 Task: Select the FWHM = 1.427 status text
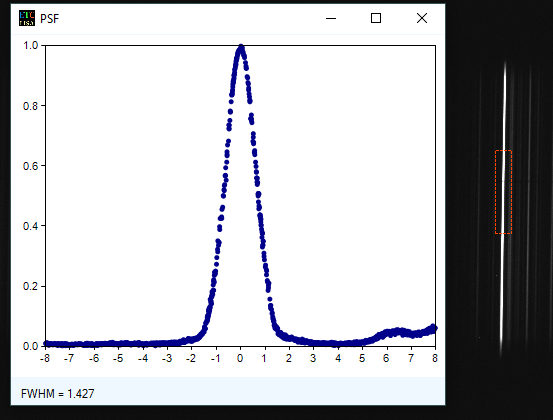[x=57, y=394]
